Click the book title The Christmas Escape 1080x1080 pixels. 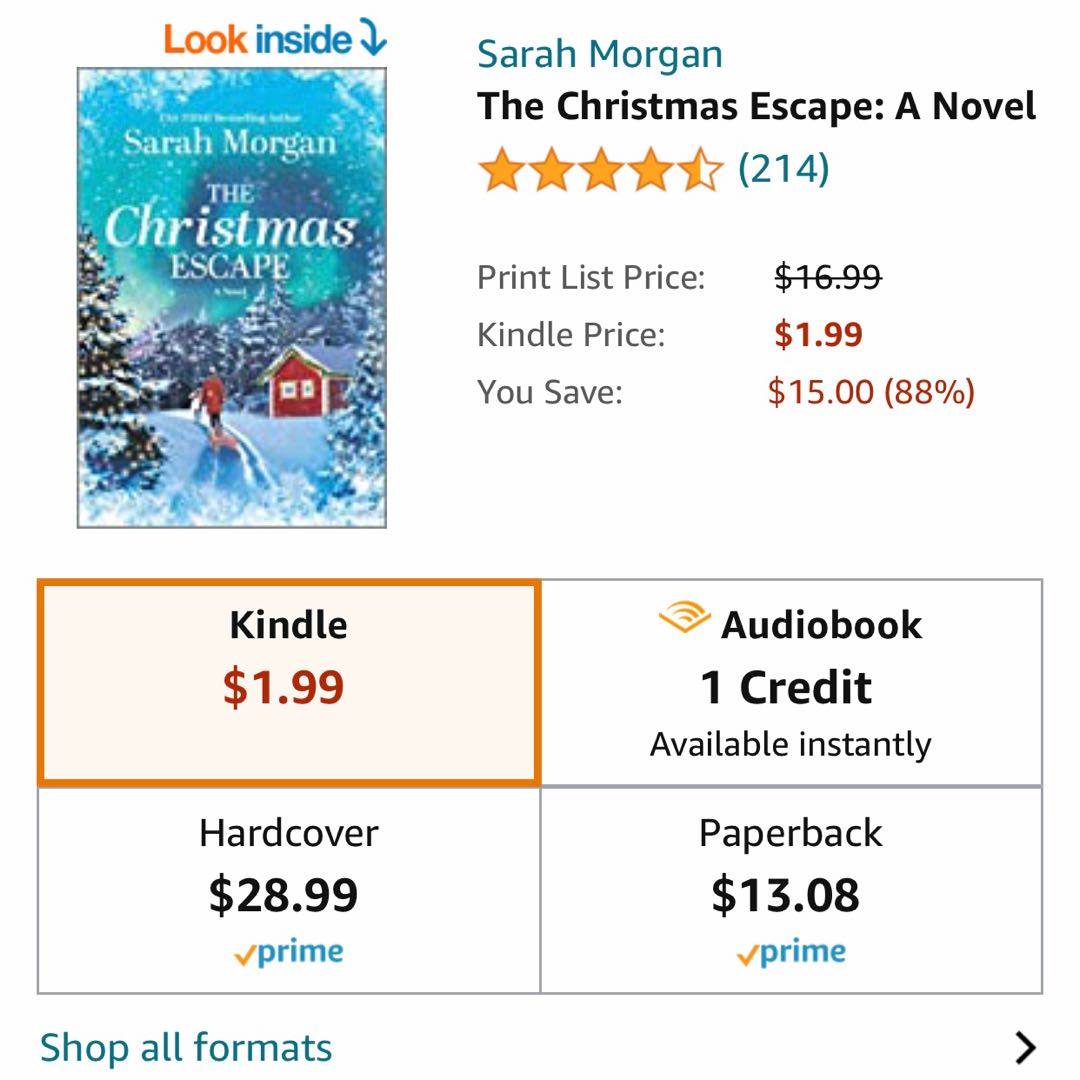click(x=756, y=106)
